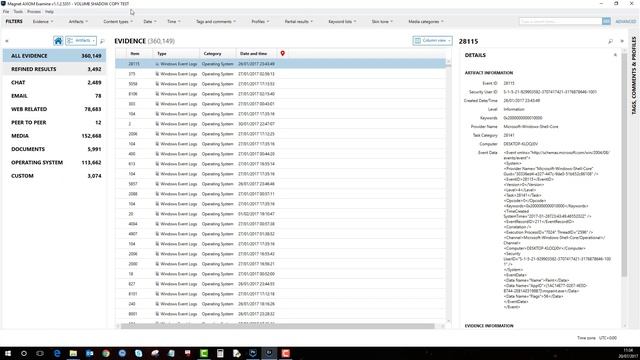Select MEDIA category

(54, 136)
